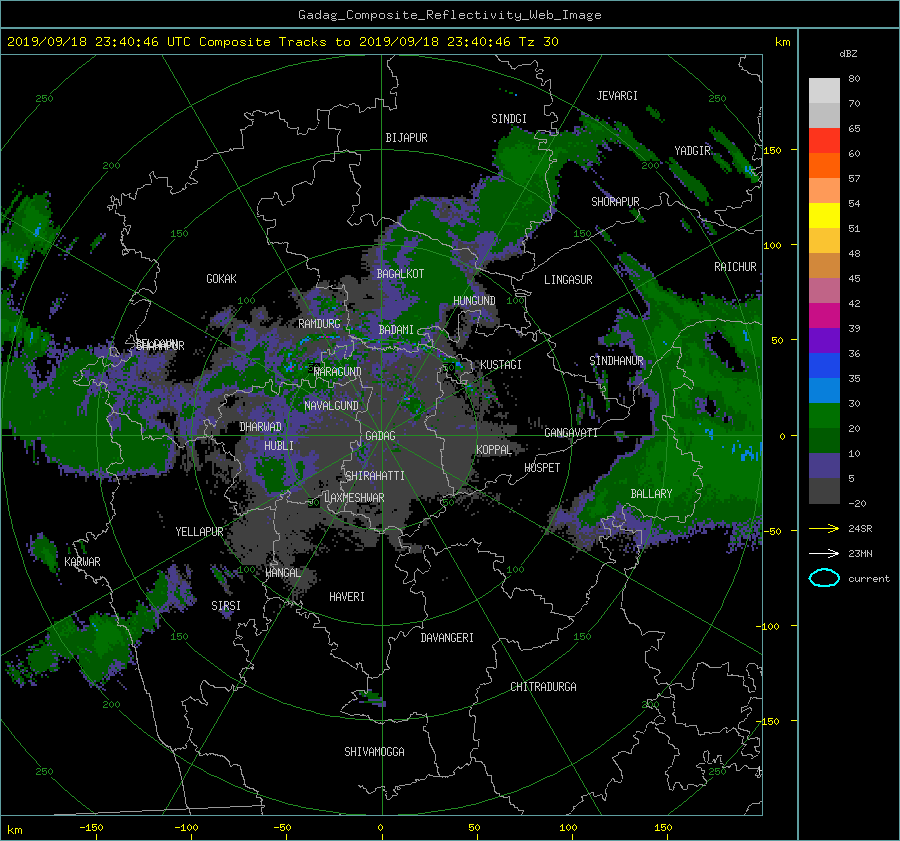Click the 100 value on bottom axis
Viewport: 900px width, 841px height.
pyautogui.click(x=568, y=828)
